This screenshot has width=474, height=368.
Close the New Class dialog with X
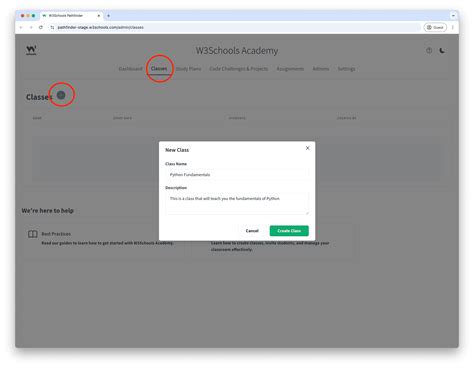click(x=308, y=148)
